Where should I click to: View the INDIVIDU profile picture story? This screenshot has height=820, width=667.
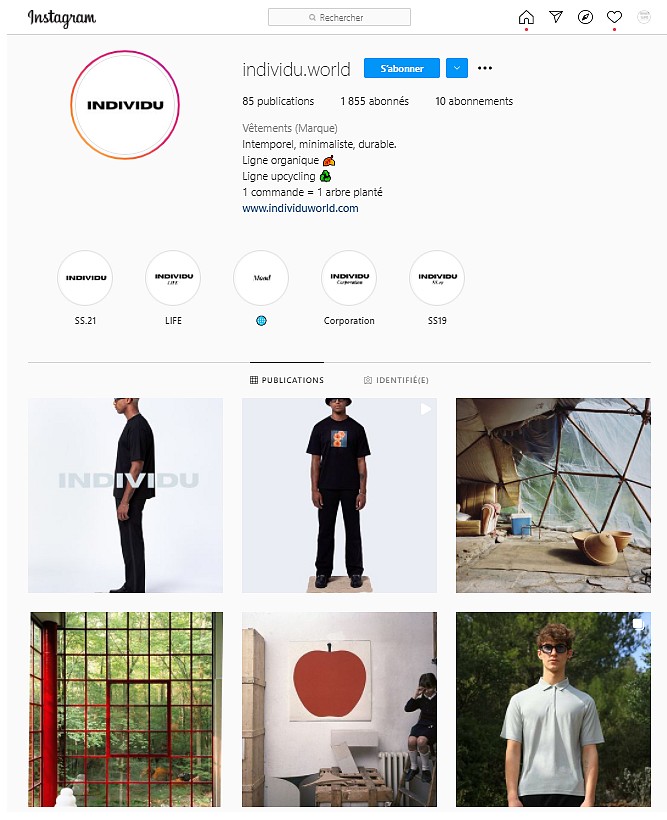point(125,105)
